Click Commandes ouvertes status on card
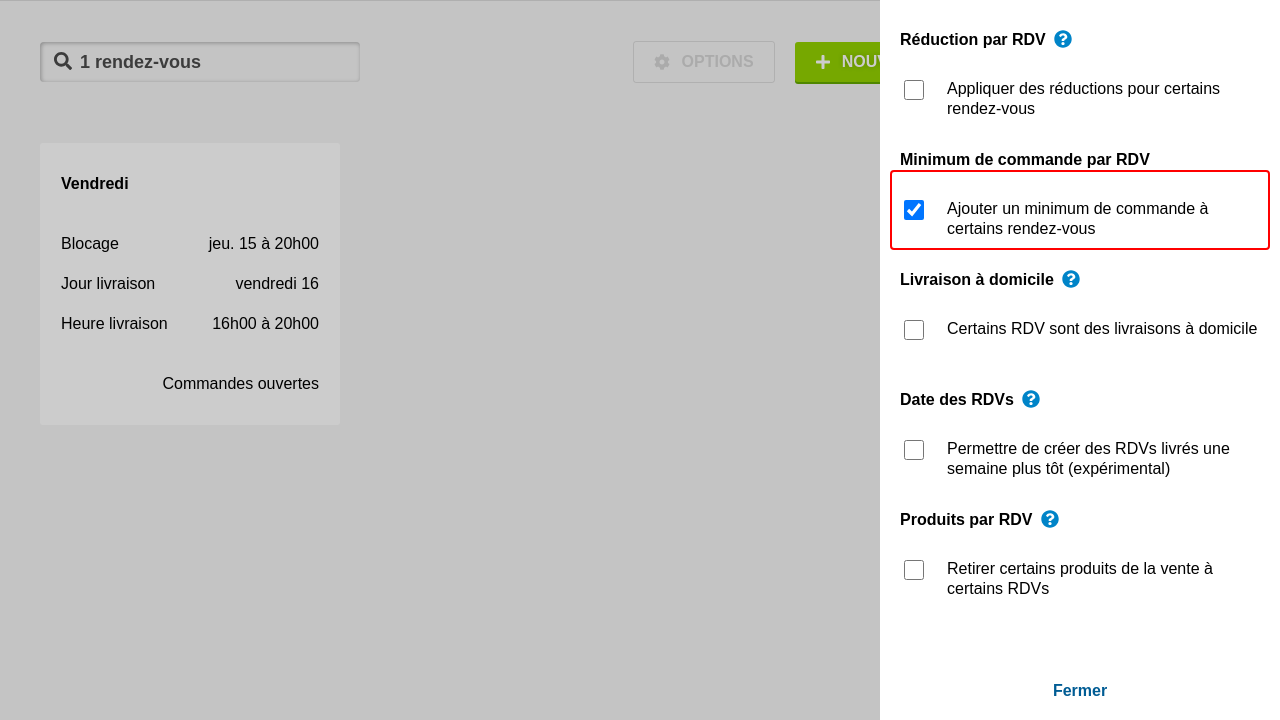1280x720 pixels. [x=240, y=384]
